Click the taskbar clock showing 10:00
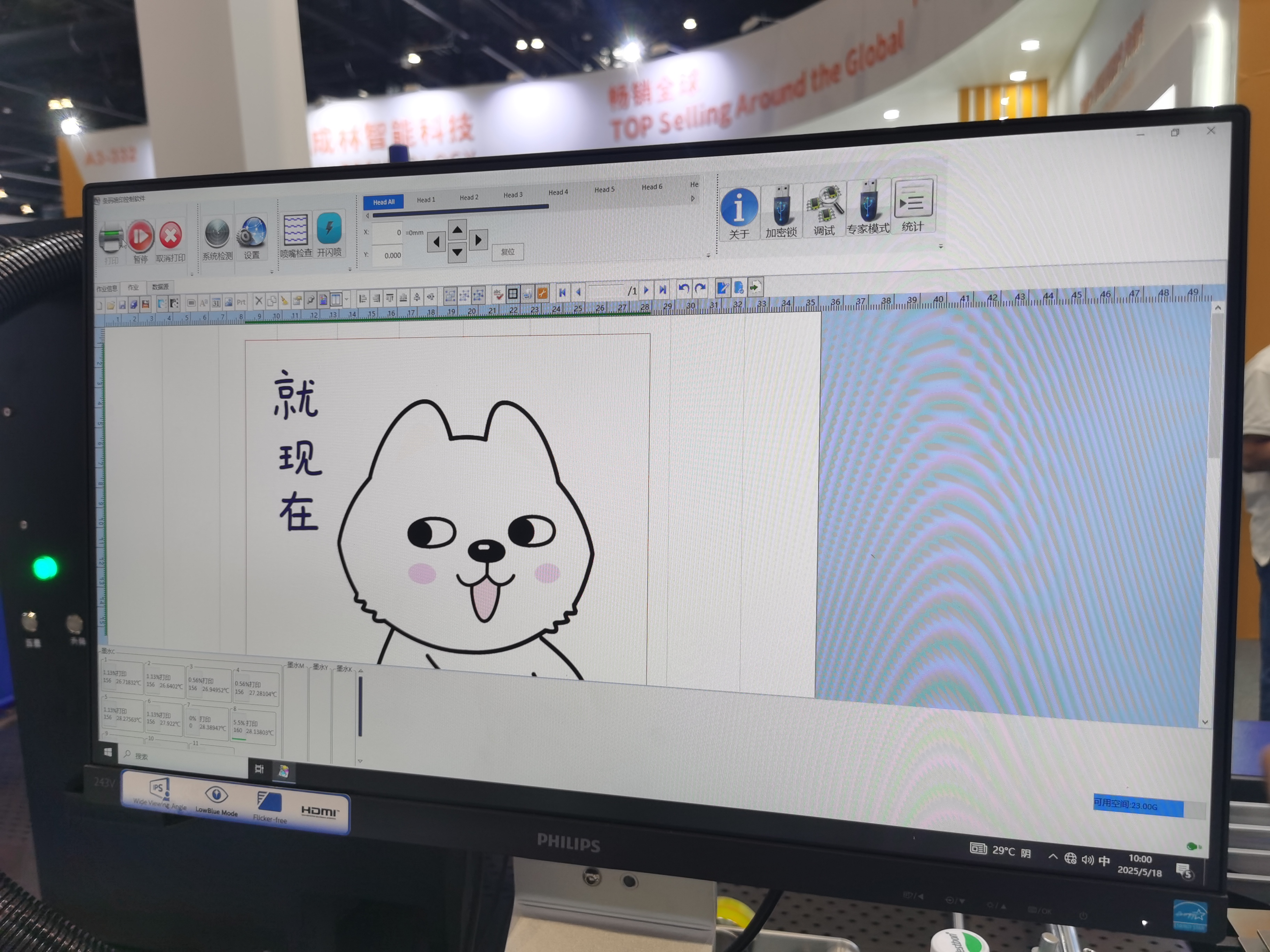The height and width of the screenshot is (952, 1270). pyautogui.click(x=1140, y=864)
